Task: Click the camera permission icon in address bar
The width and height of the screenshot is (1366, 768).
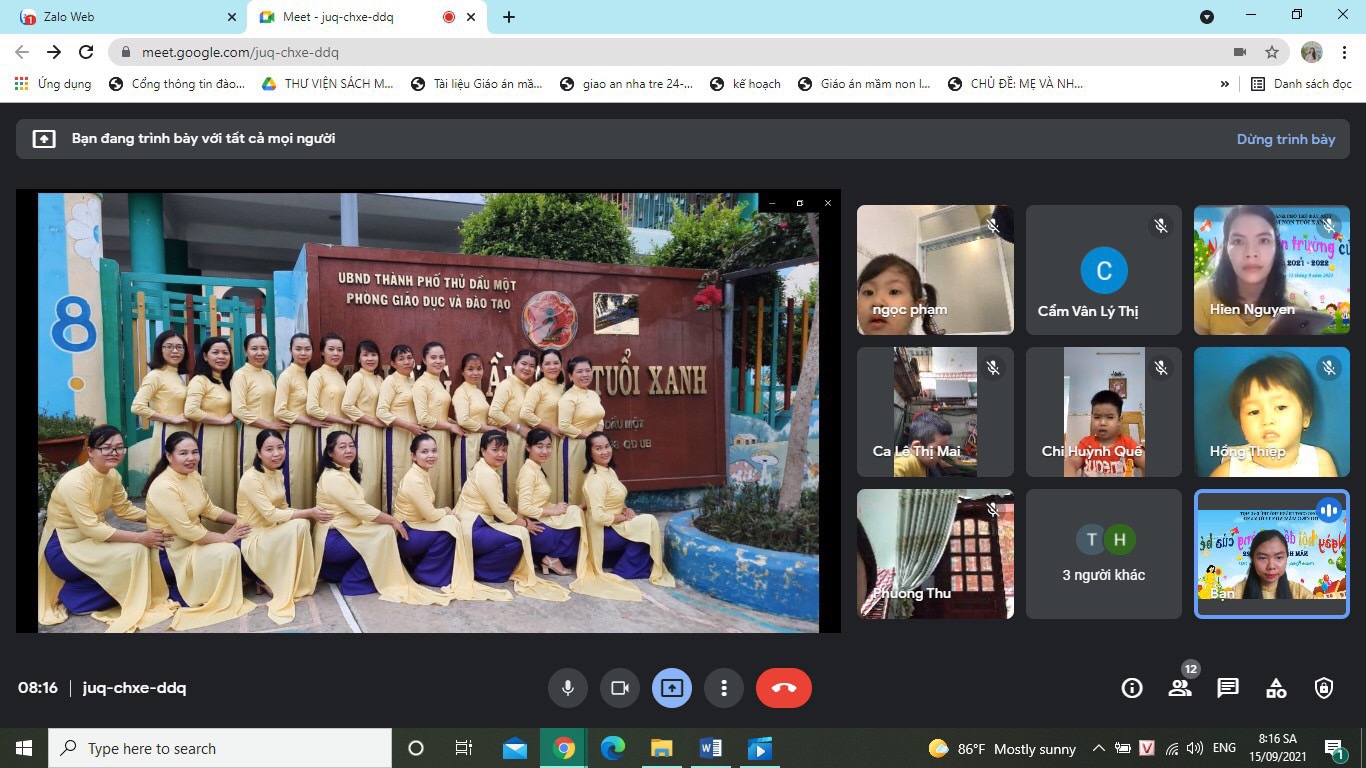Action: 1240,52
